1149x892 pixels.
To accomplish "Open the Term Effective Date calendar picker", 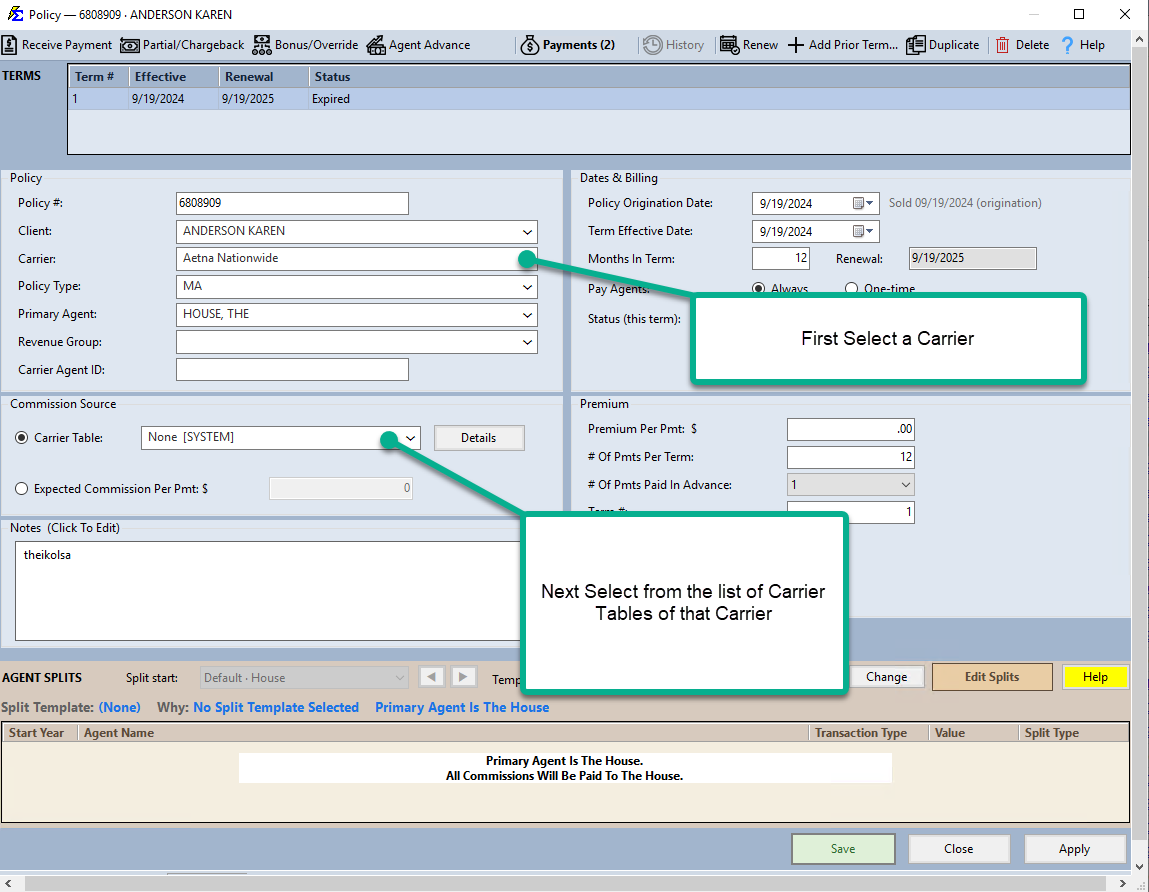I will click(x=863, y=231).
